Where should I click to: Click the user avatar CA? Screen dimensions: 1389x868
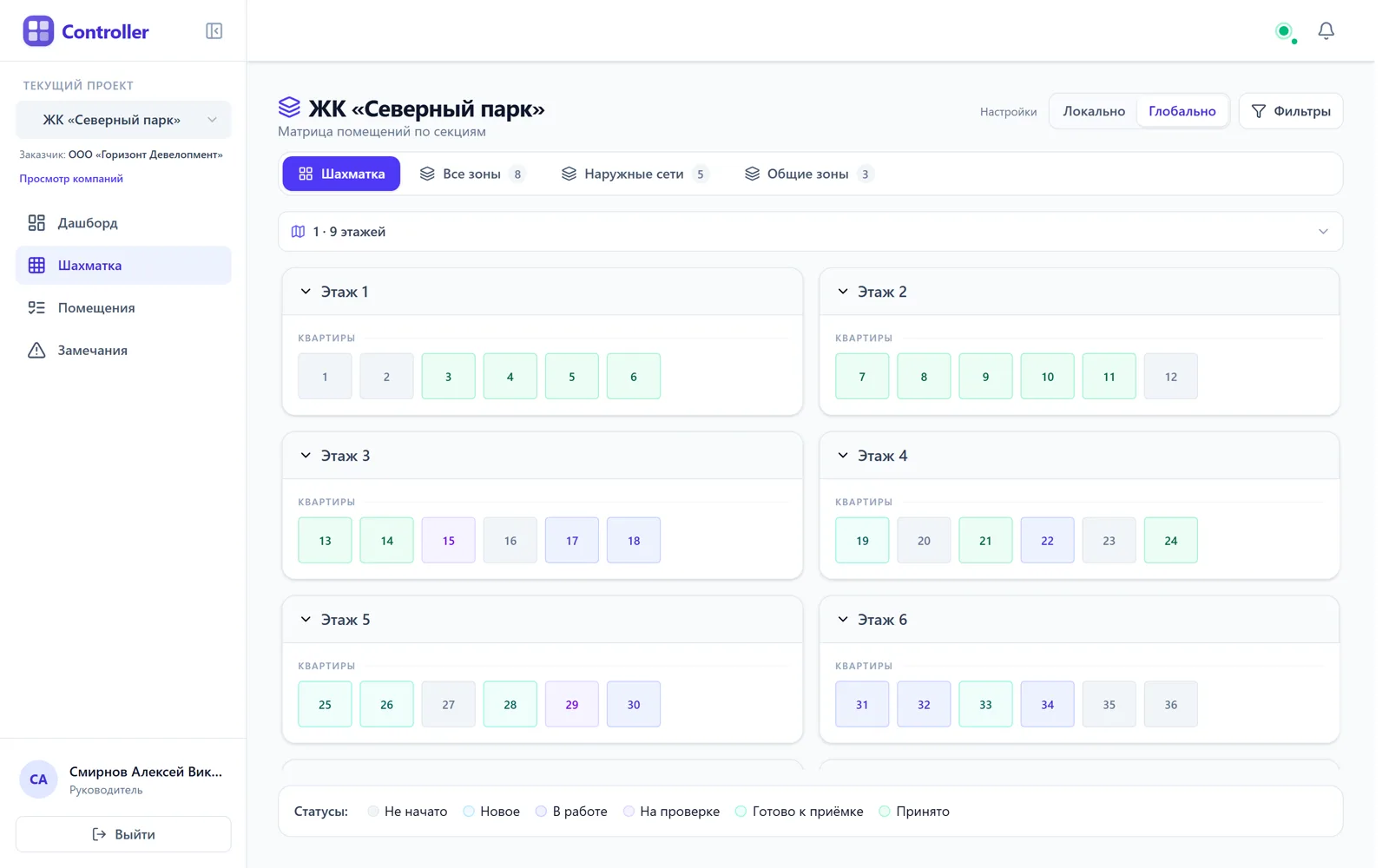coord(38,779)
